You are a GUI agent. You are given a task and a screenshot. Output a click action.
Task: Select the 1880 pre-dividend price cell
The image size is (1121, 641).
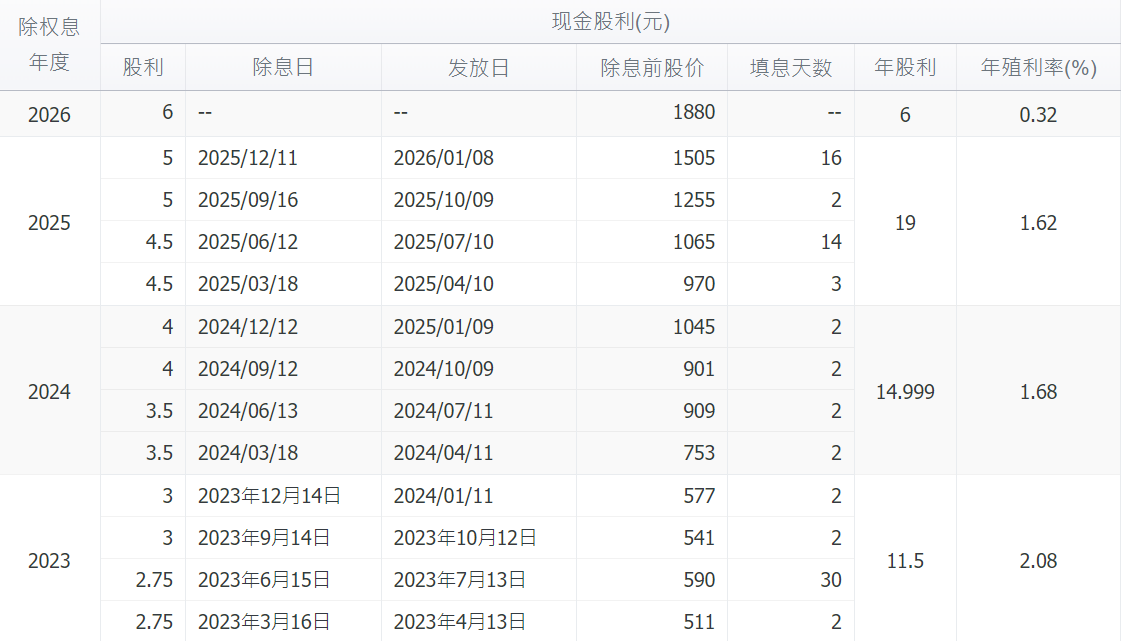coord(694,112)
